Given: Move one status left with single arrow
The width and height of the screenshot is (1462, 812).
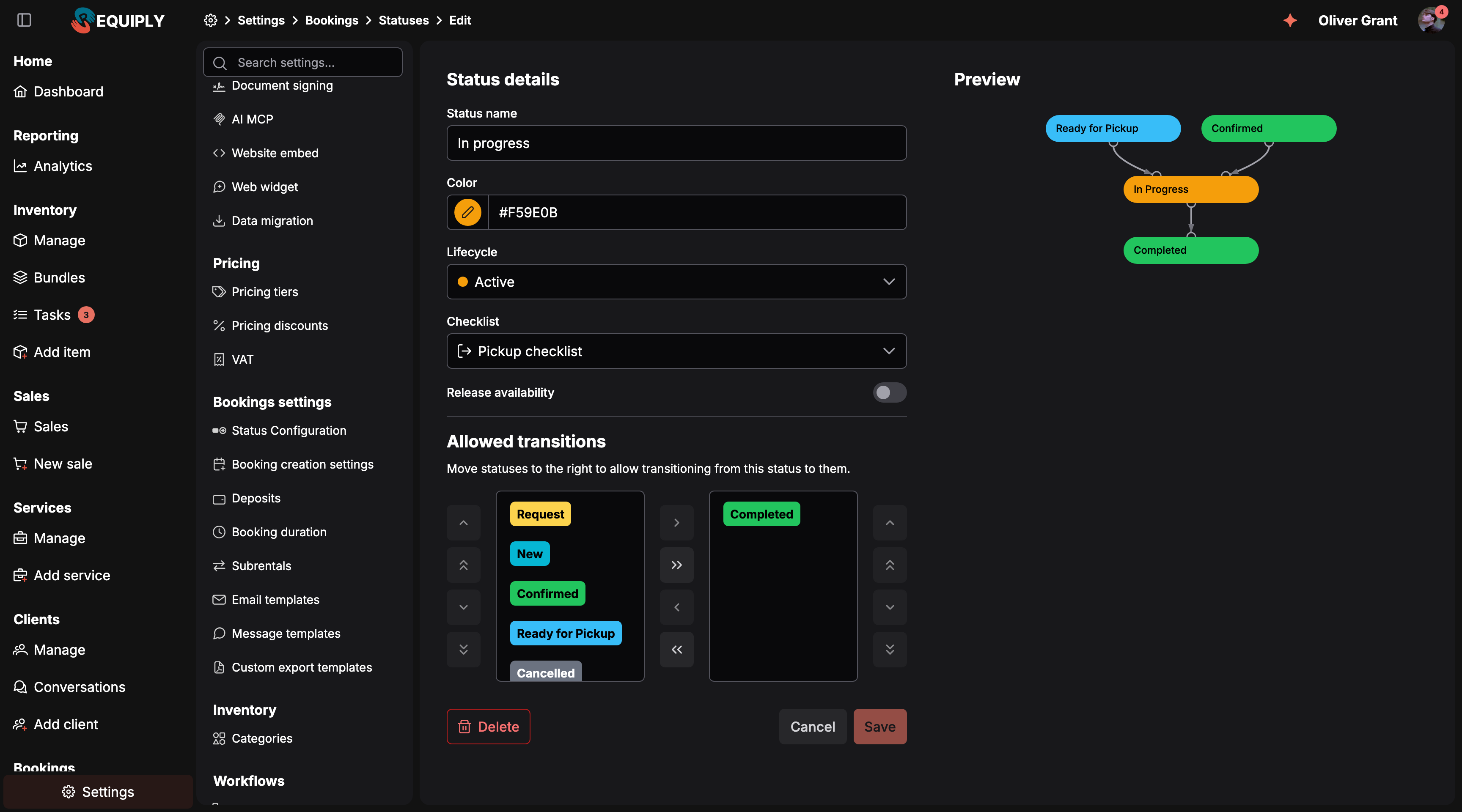Looking at the screenshot, I should click(x=676, y=607).
